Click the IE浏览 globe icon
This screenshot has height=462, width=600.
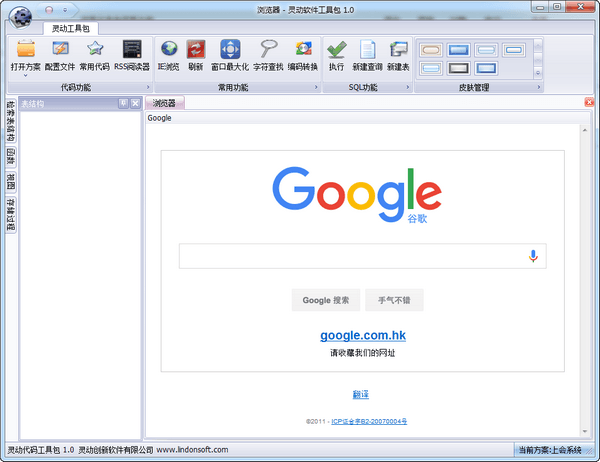pos(169,49)
